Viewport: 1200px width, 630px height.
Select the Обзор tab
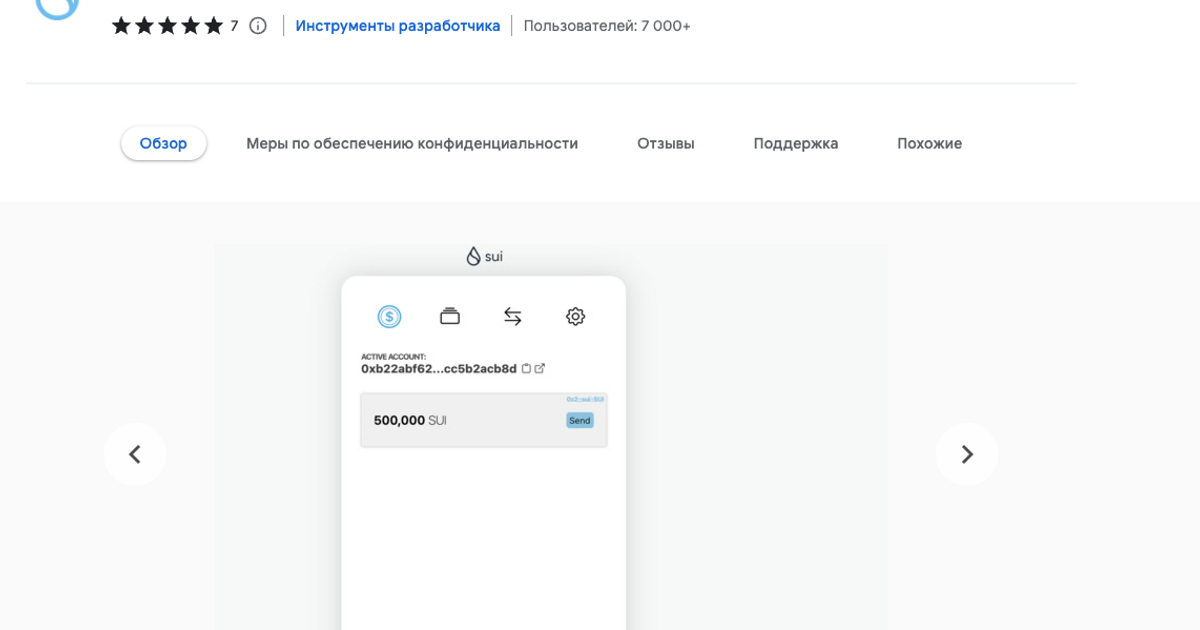(x=164, y=143)
